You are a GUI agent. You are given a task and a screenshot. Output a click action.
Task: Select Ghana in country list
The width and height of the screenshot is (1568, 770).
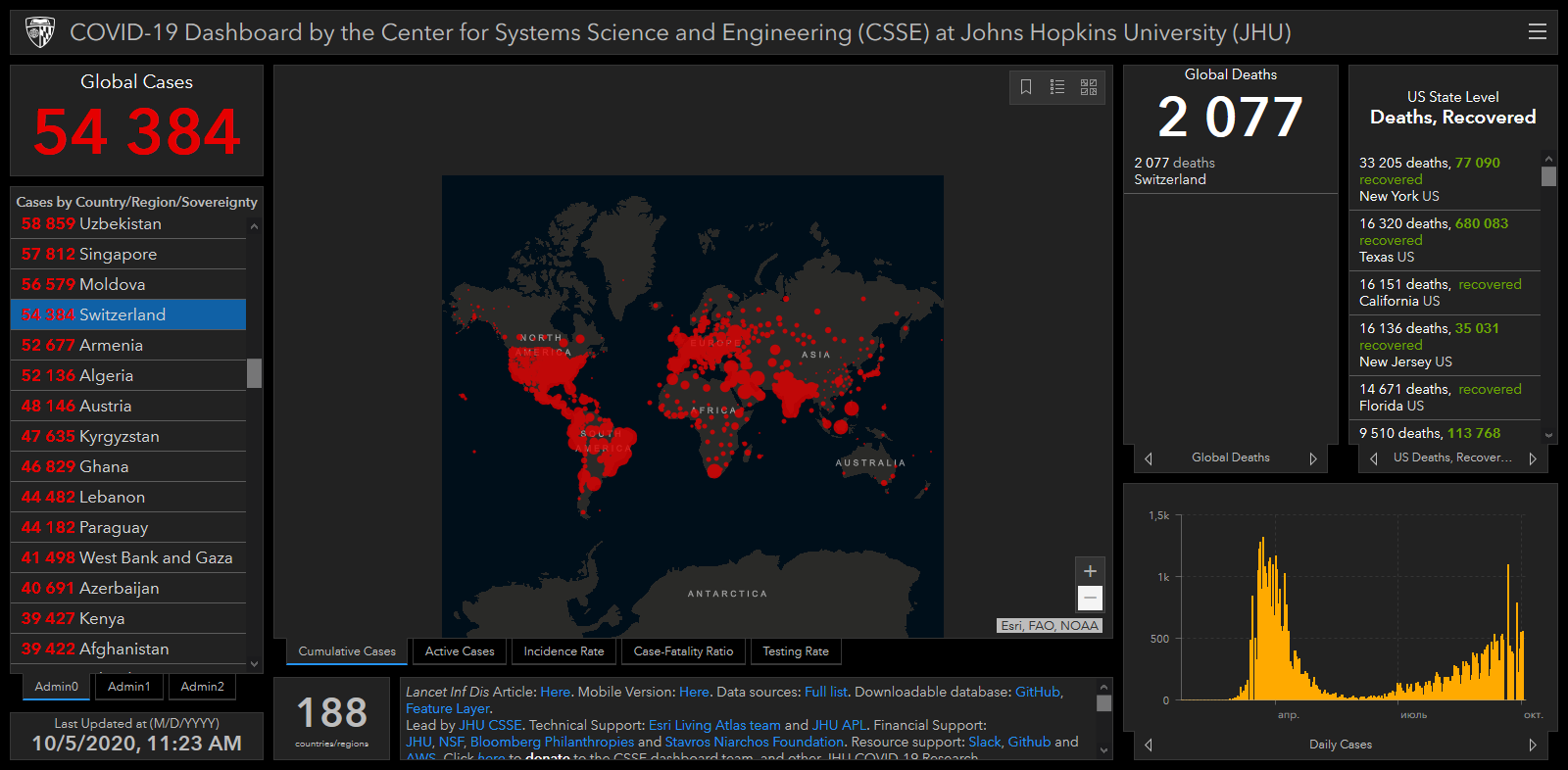tap(128, 466)
